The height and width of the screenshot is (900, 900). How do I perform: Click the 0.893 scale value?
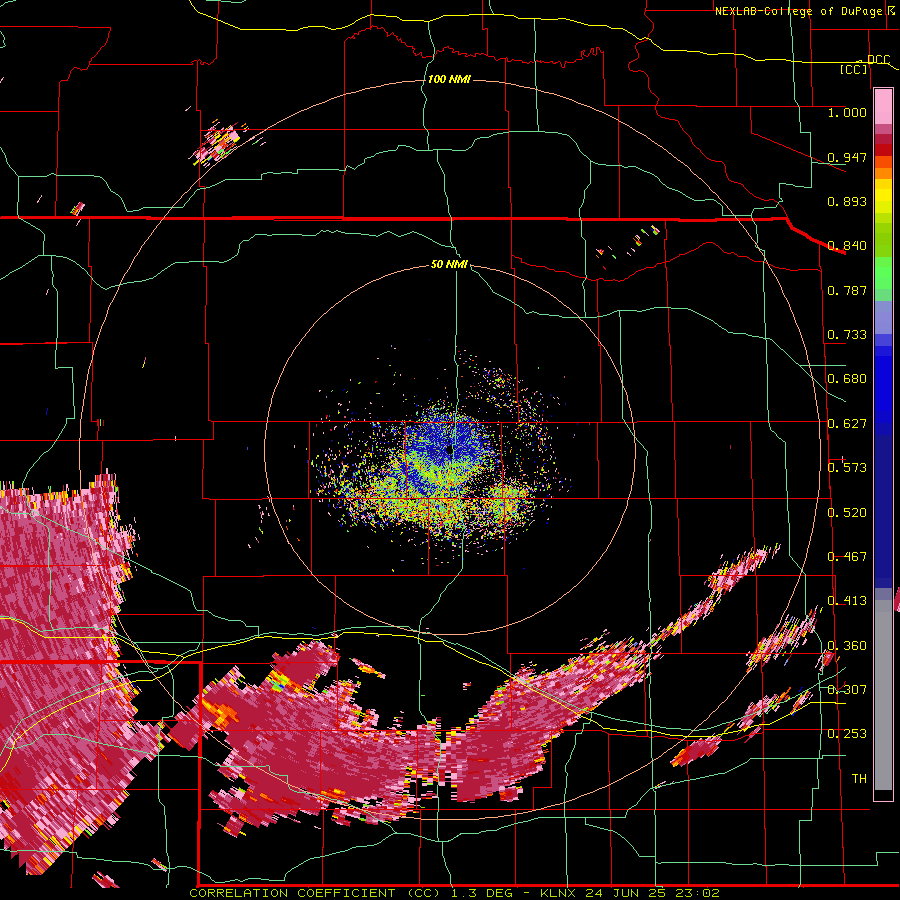(847, 201)
